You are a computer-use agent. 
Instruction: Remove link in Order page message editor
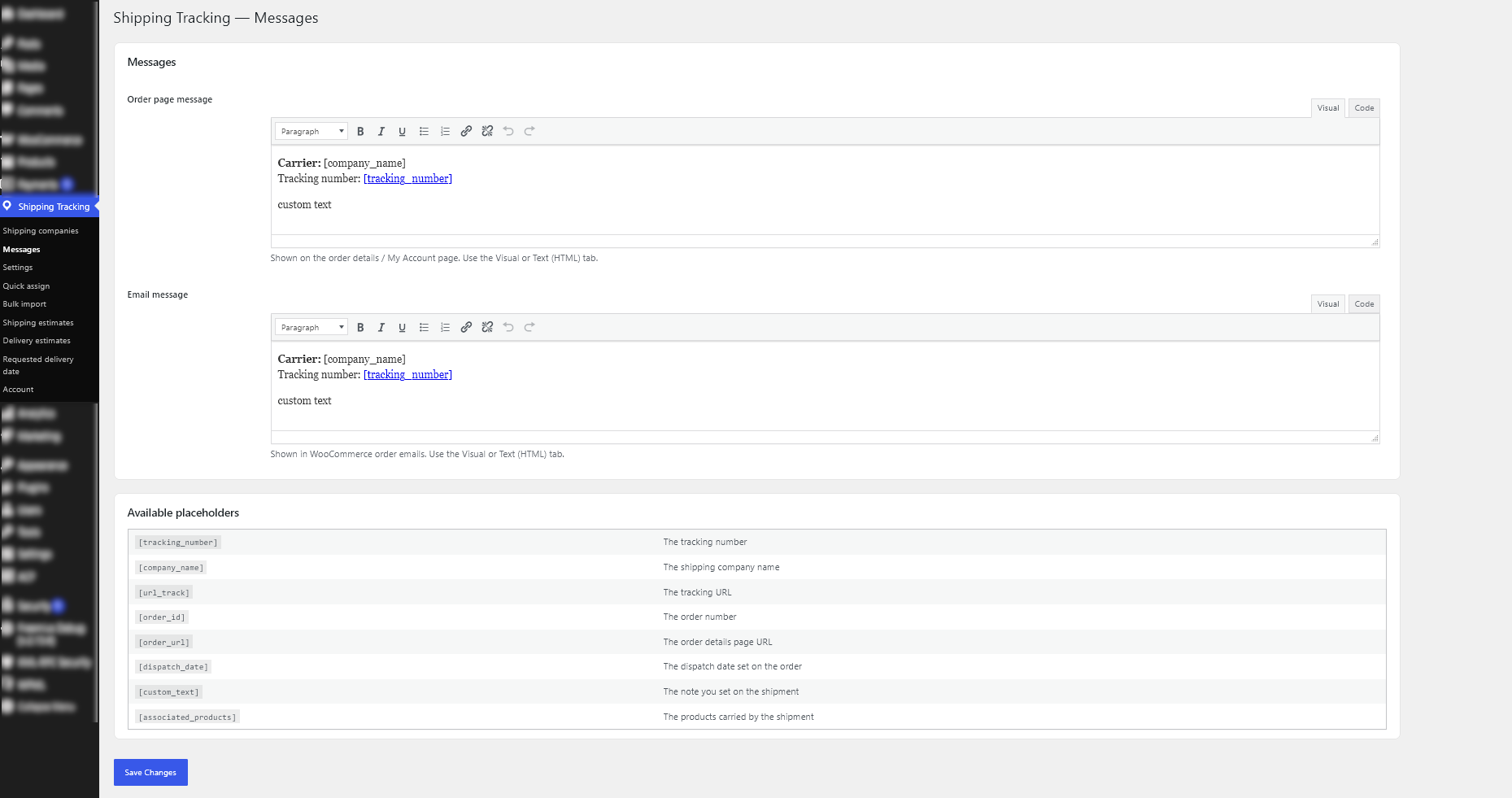tap(487, 131)
